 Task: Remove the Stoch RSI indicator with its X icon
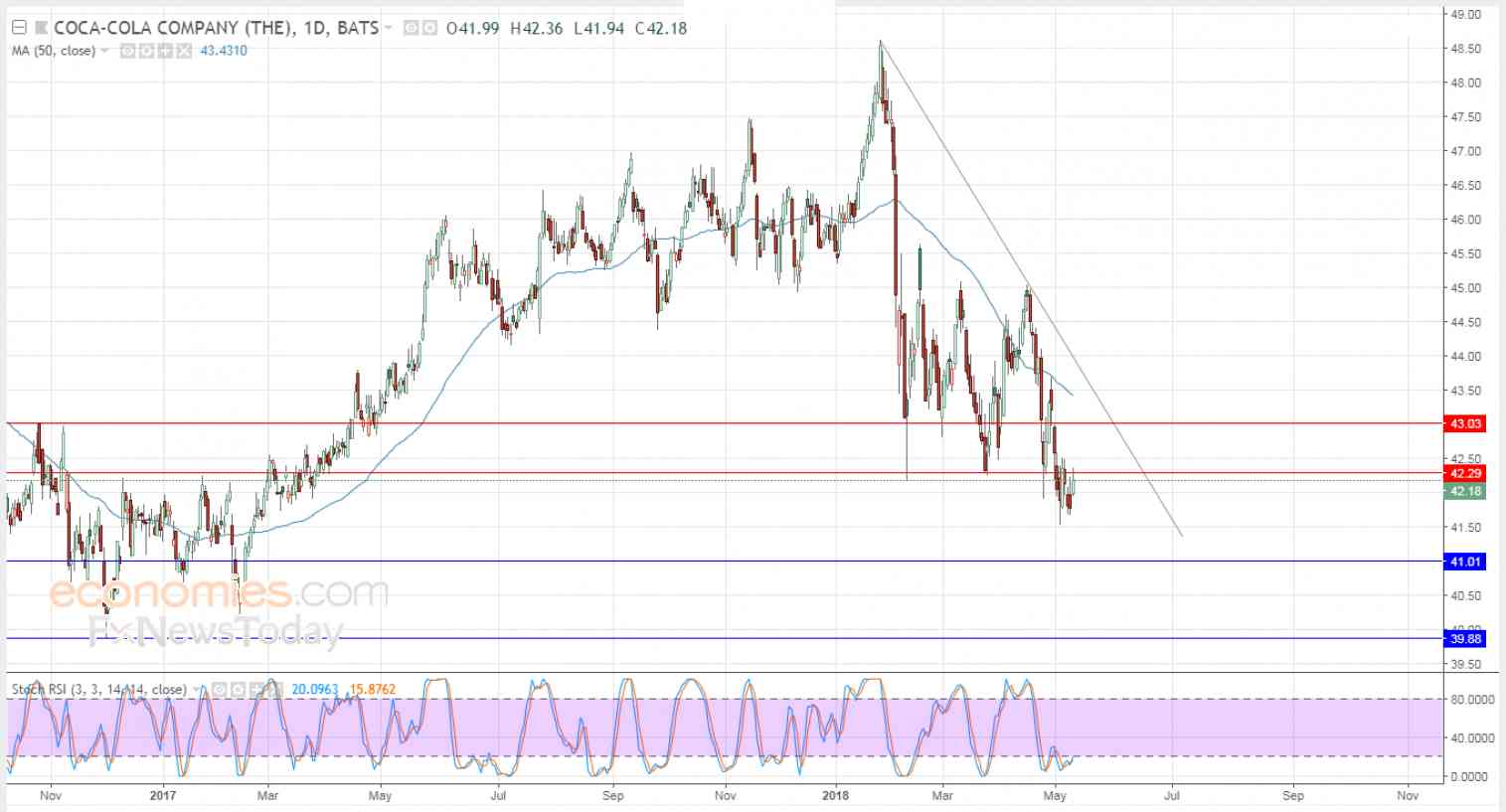click(273, 689)
